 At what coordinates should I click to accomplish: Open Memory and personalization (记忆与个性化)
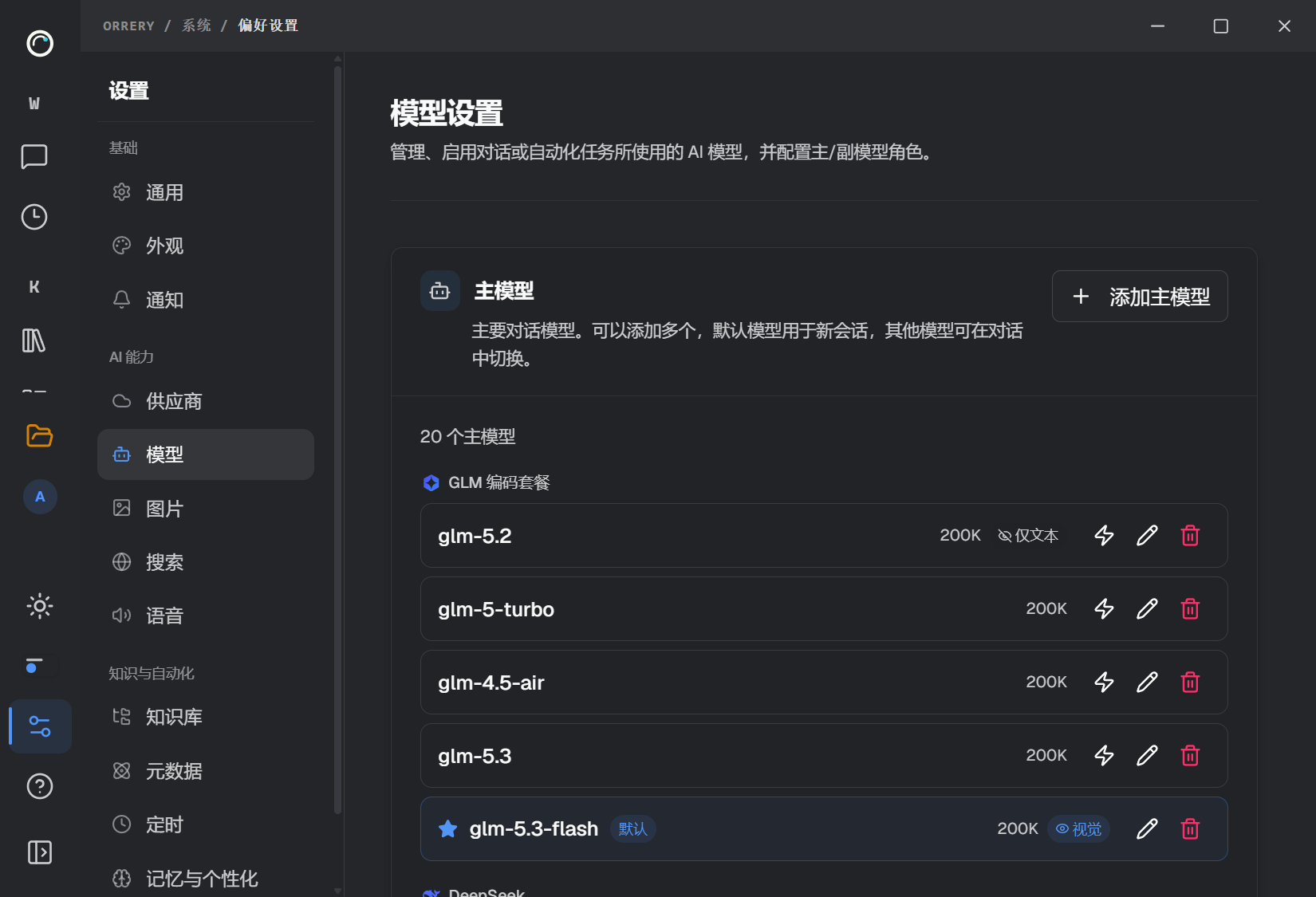coord(206,878)
